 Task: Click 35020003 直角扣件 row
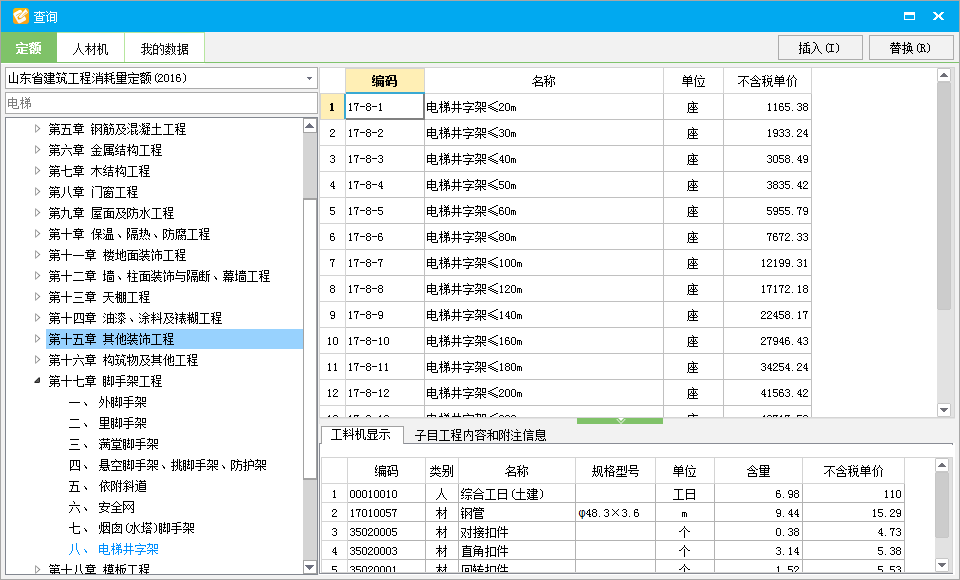click(613, 551)
